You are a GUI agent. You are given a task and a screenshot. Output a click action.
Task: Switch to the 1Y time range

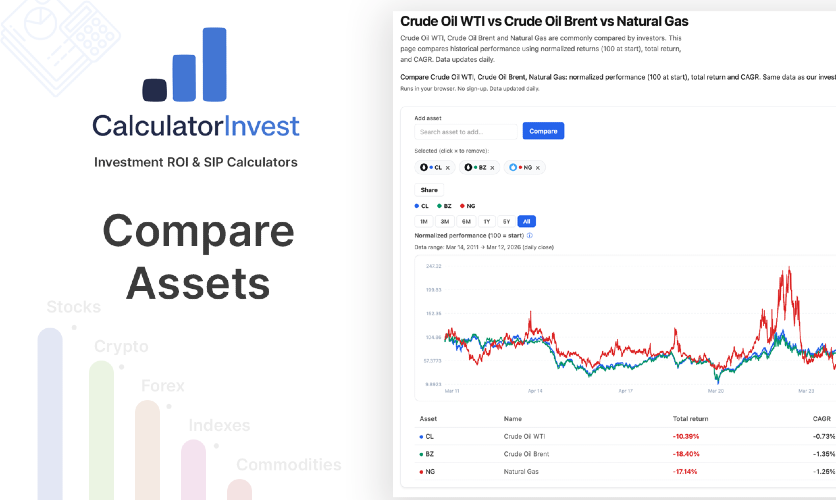(487, 221)
